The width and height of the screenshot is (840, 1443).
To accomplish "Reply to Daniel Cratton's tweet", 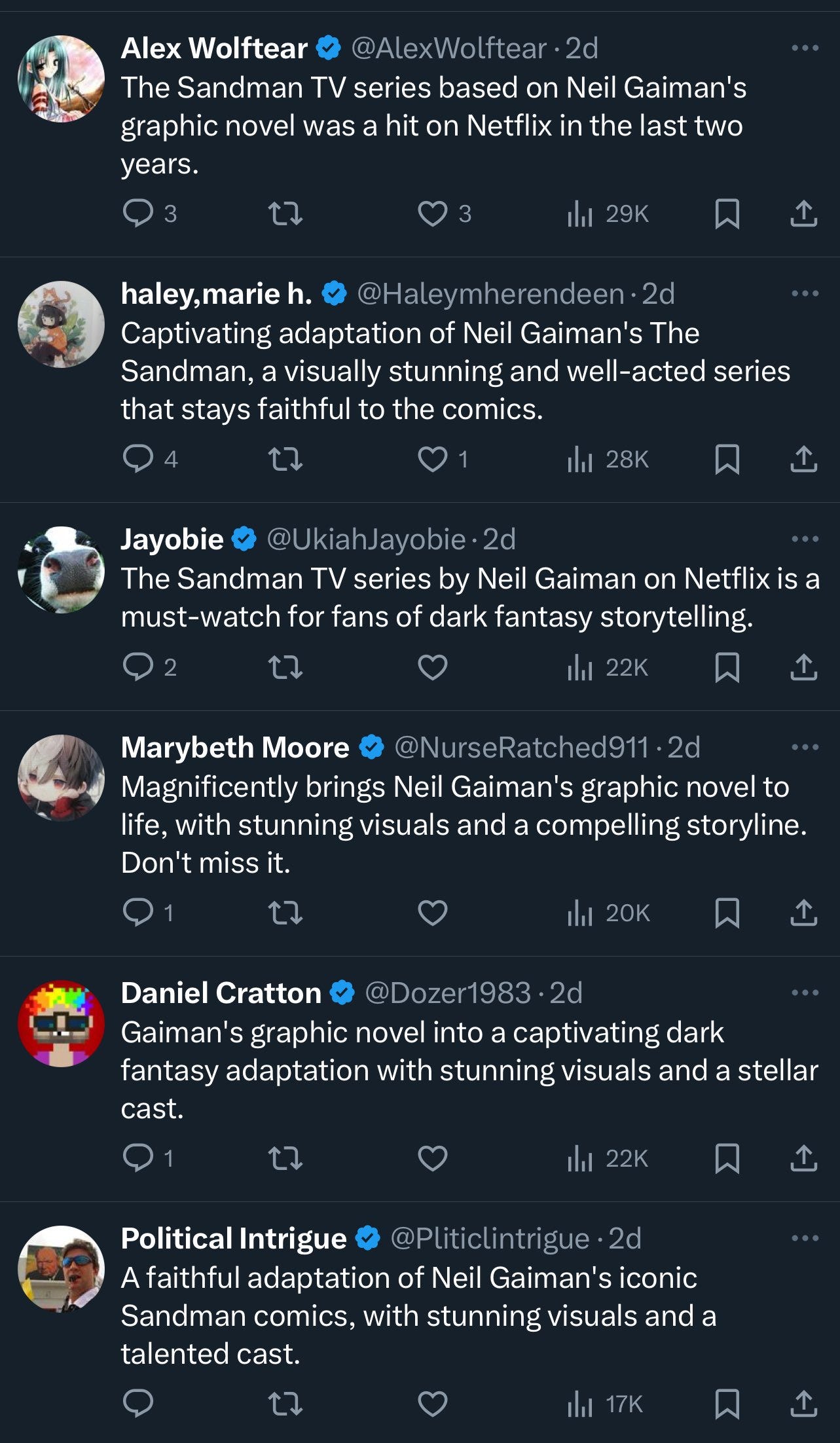I will coord(138,1158).
